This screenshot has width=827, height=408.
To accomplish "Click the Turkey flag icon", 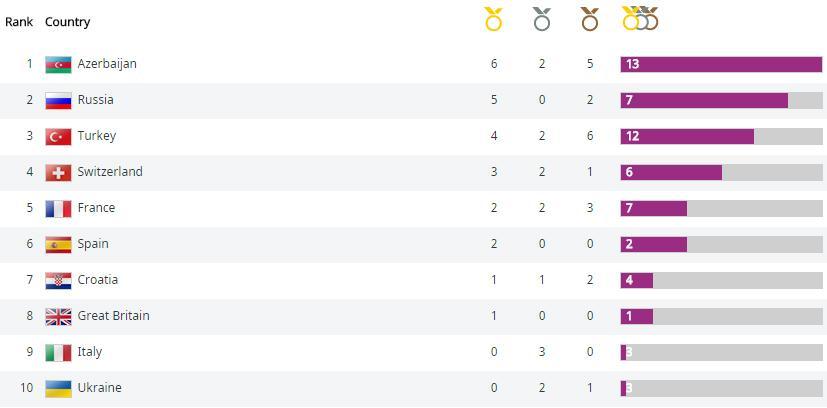I will tap(58, 136).
